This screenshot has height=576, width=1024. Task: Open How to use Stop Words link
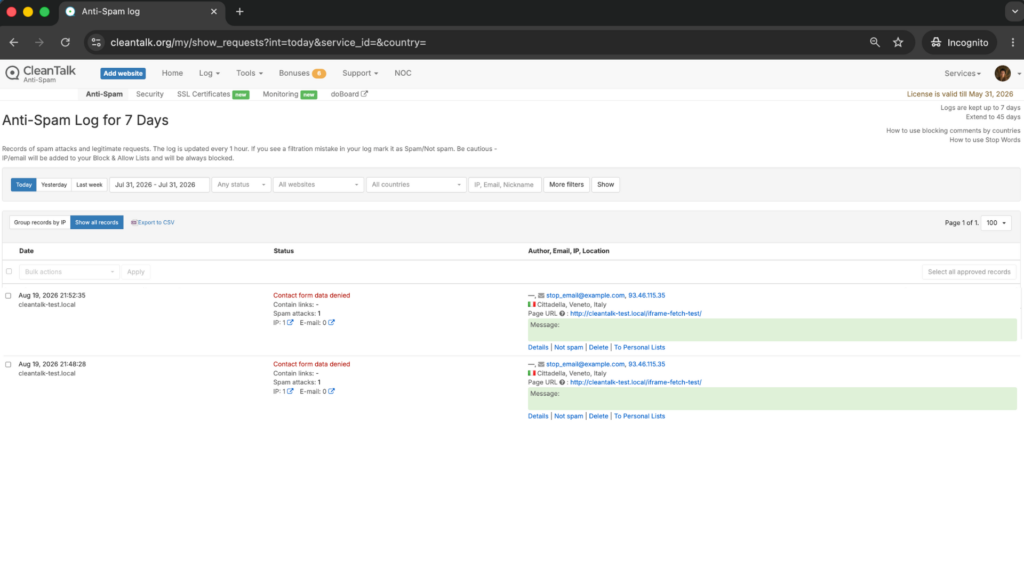pyautogui.click(x=985, y=140)
